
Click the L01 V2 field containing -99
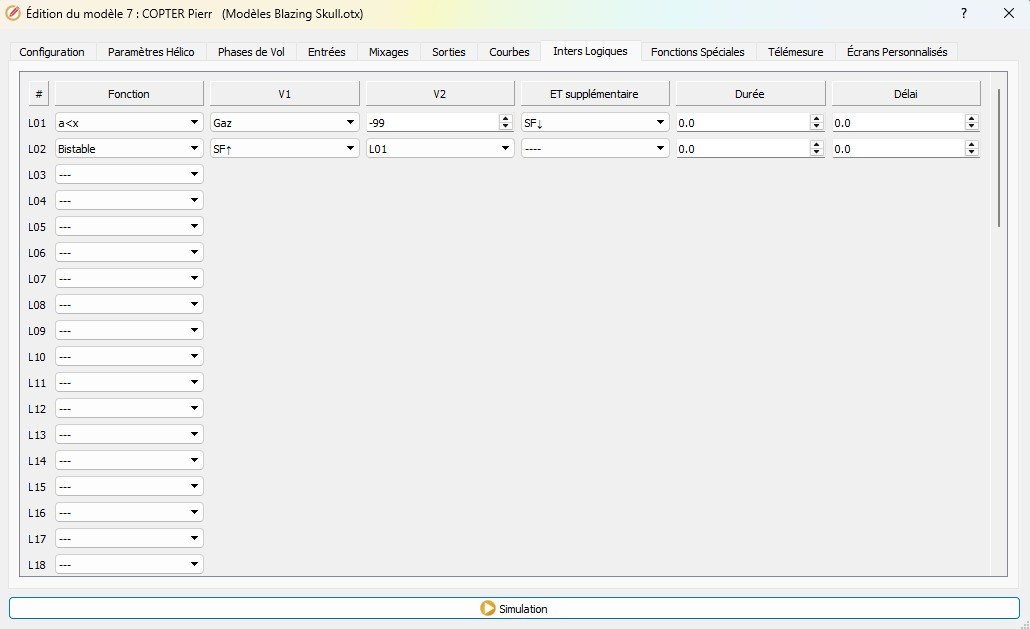(x=430, y=122)
